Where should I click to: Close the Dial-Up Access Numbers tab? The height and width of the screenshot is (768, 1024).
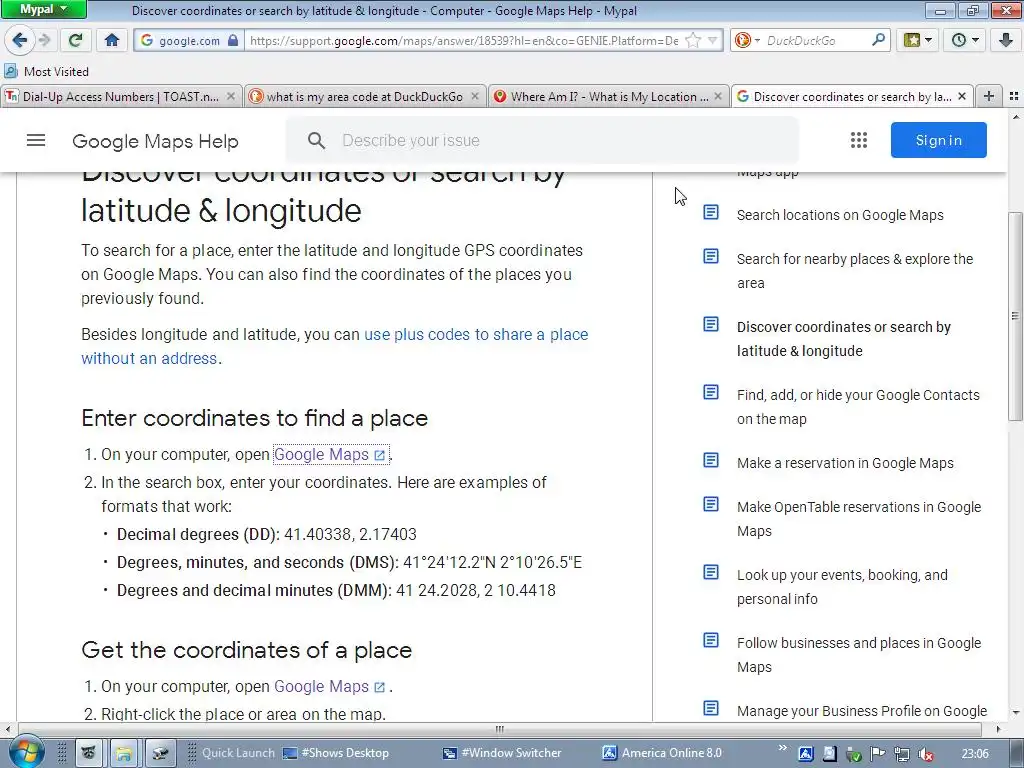[x=231, y=97]
